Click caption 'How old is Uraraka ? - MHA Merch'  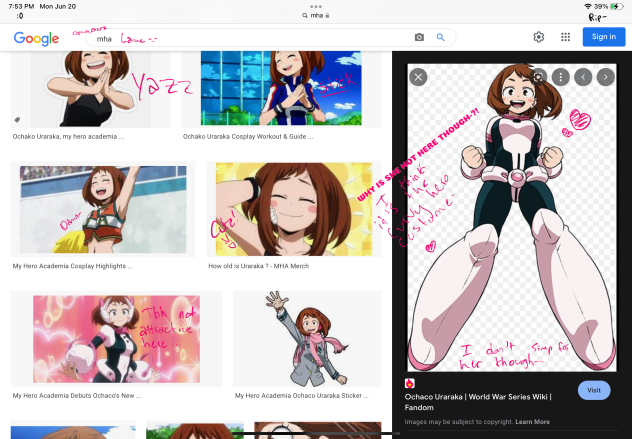[x=259, y=266]
